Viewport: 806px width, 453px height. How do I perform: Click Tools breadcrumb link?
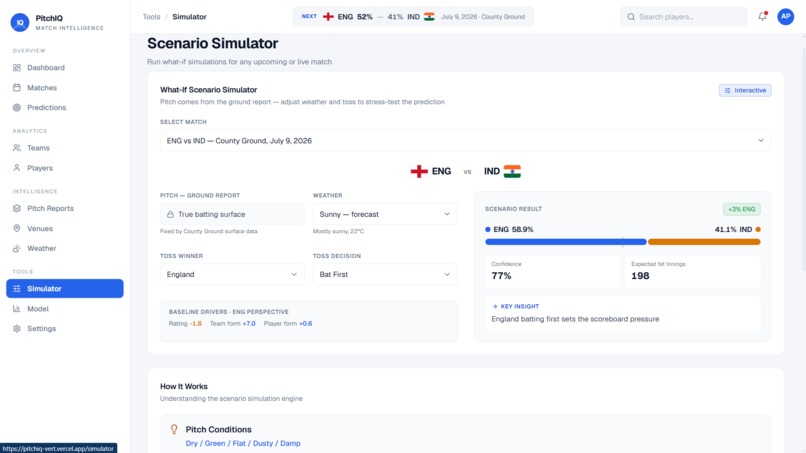click(x=151, y=16)
